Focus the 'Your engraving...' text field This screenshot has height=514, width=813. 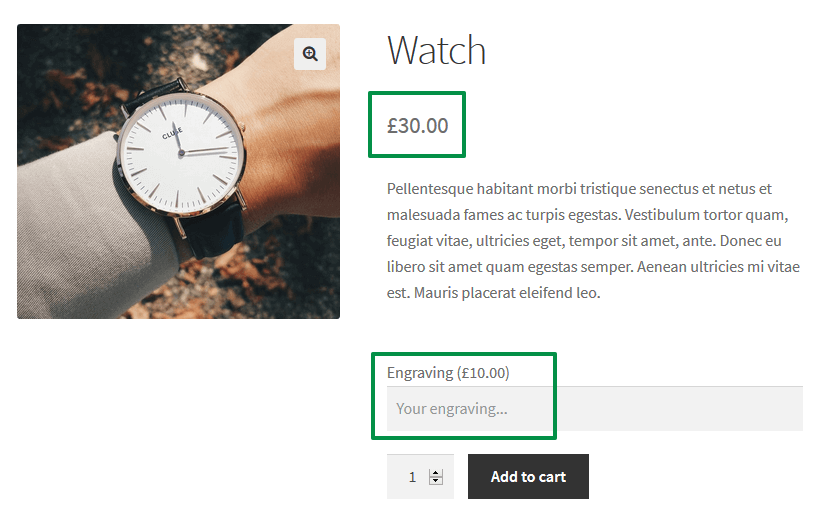595,409
